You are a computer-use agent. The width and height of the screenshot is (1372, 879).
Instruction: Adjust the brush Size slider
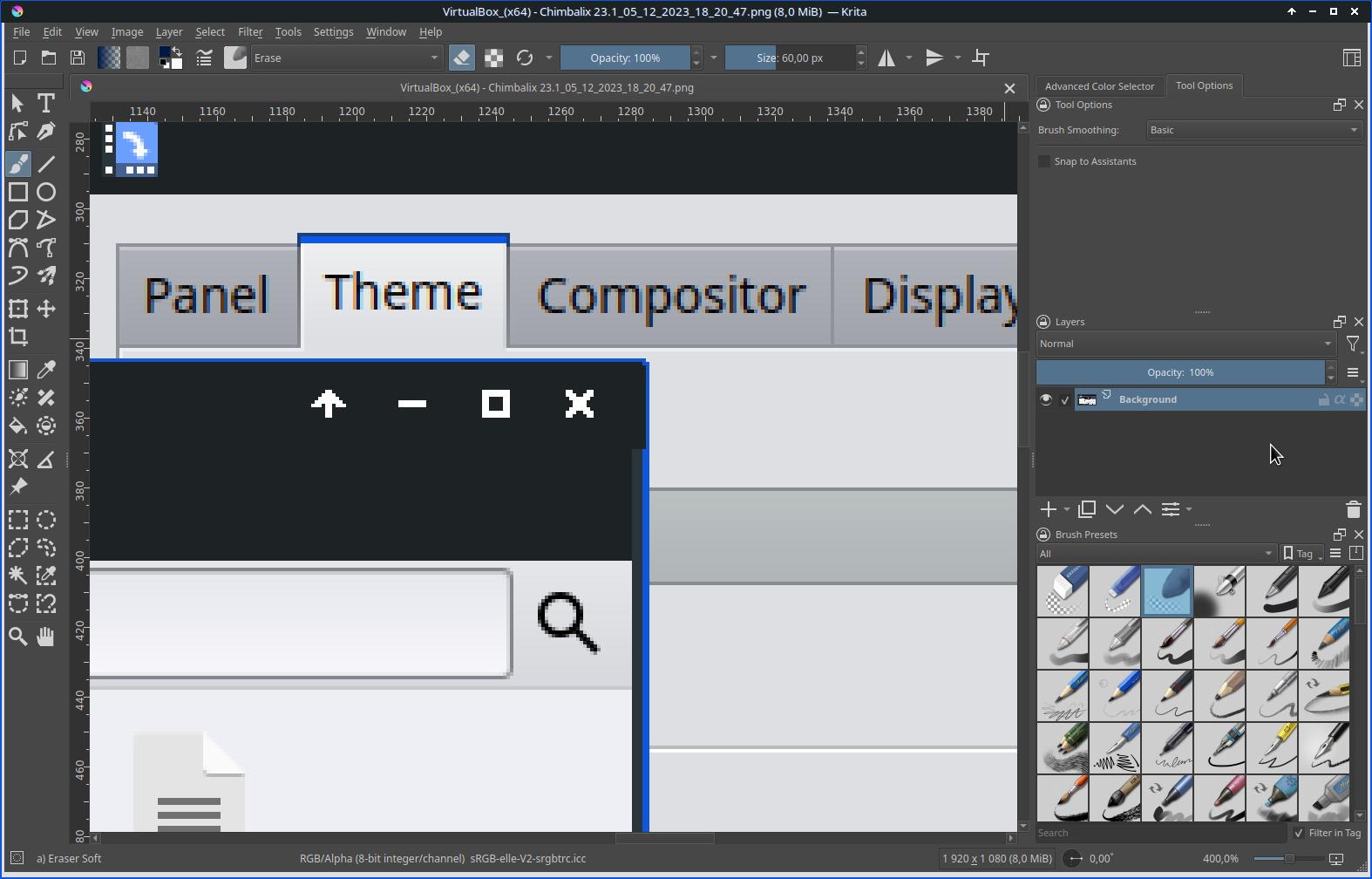click(790, 58)
